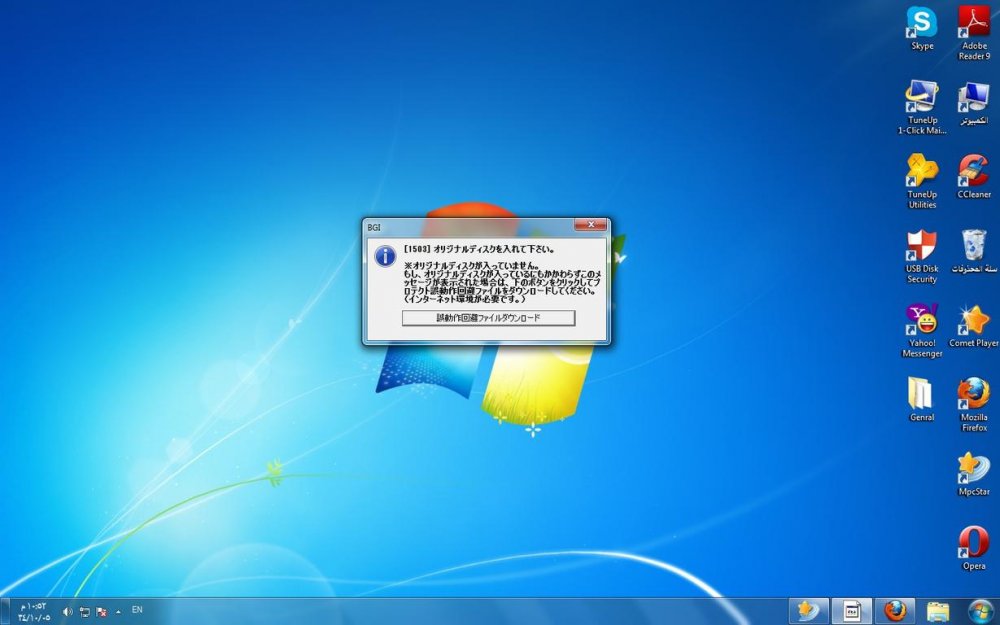Select USB Disk Security shortcut
This screenshot has height=625, width=1000.
(x=921, y=247)
